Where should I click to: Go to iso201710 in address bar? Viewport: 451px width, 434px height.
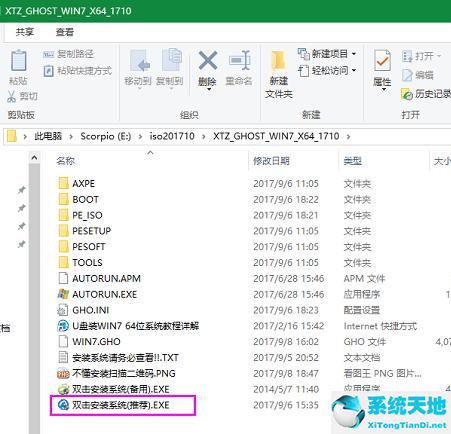tap(172, 136)
